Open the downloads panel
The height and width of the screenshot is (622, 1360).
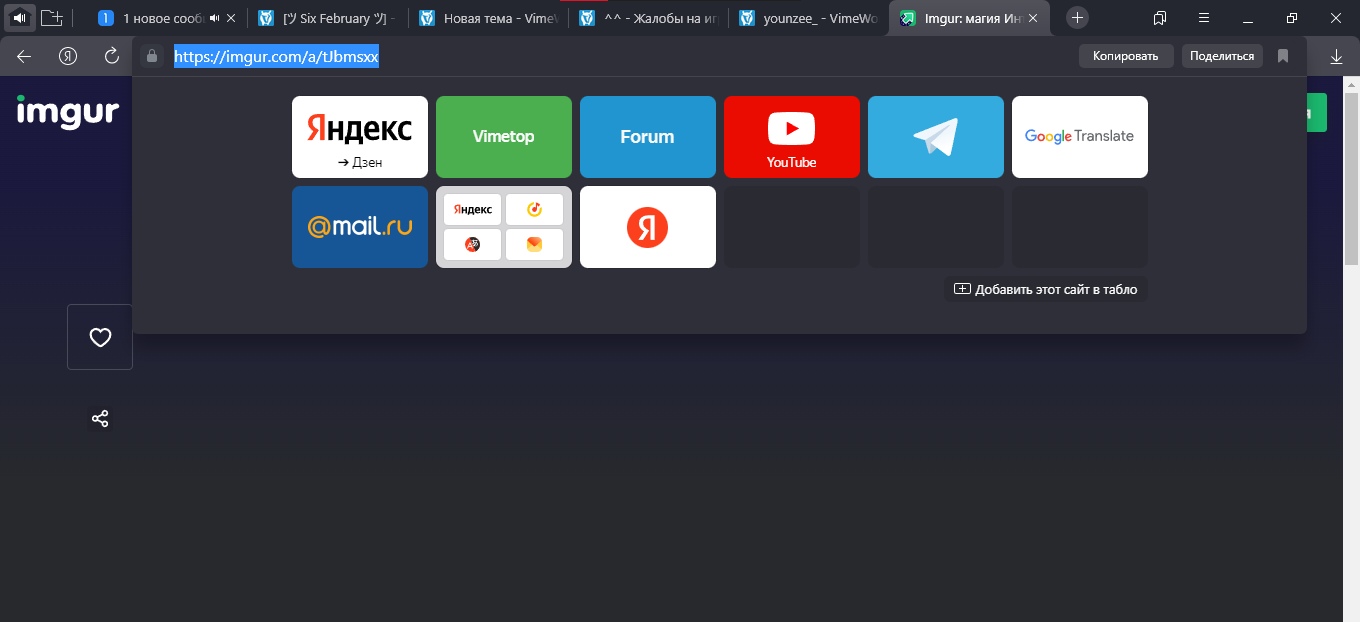tap(1336, 57)
